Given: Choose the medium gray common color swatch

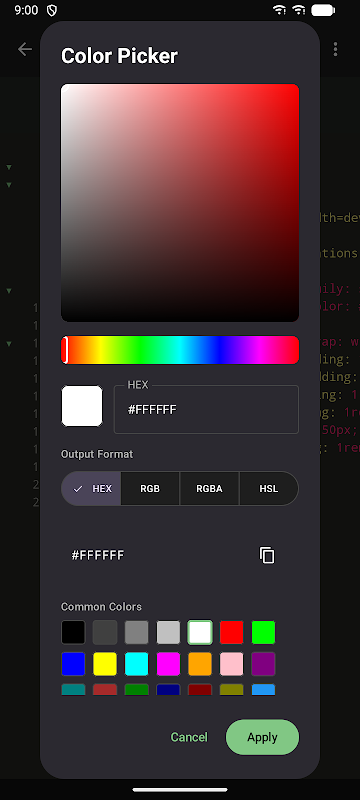Looking at the screenshot, I should coord(137,632).
